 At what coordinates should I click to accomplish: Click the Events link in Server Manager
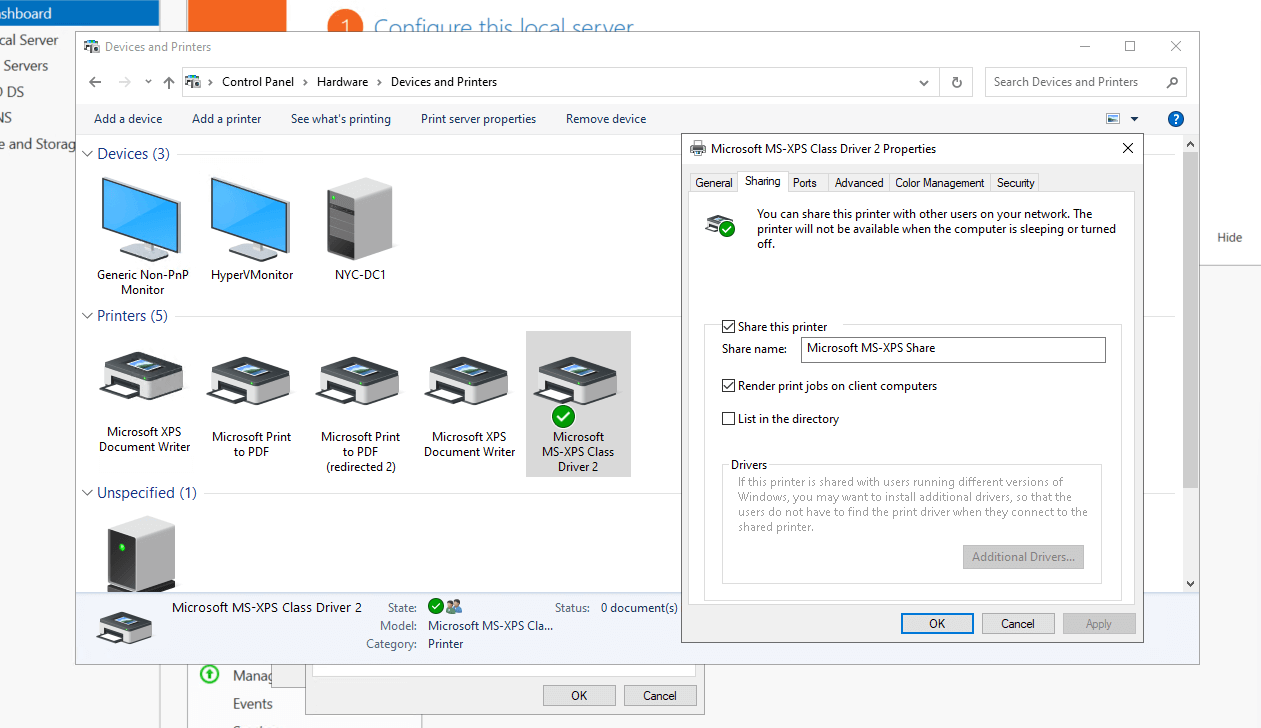tap(253, 704)
